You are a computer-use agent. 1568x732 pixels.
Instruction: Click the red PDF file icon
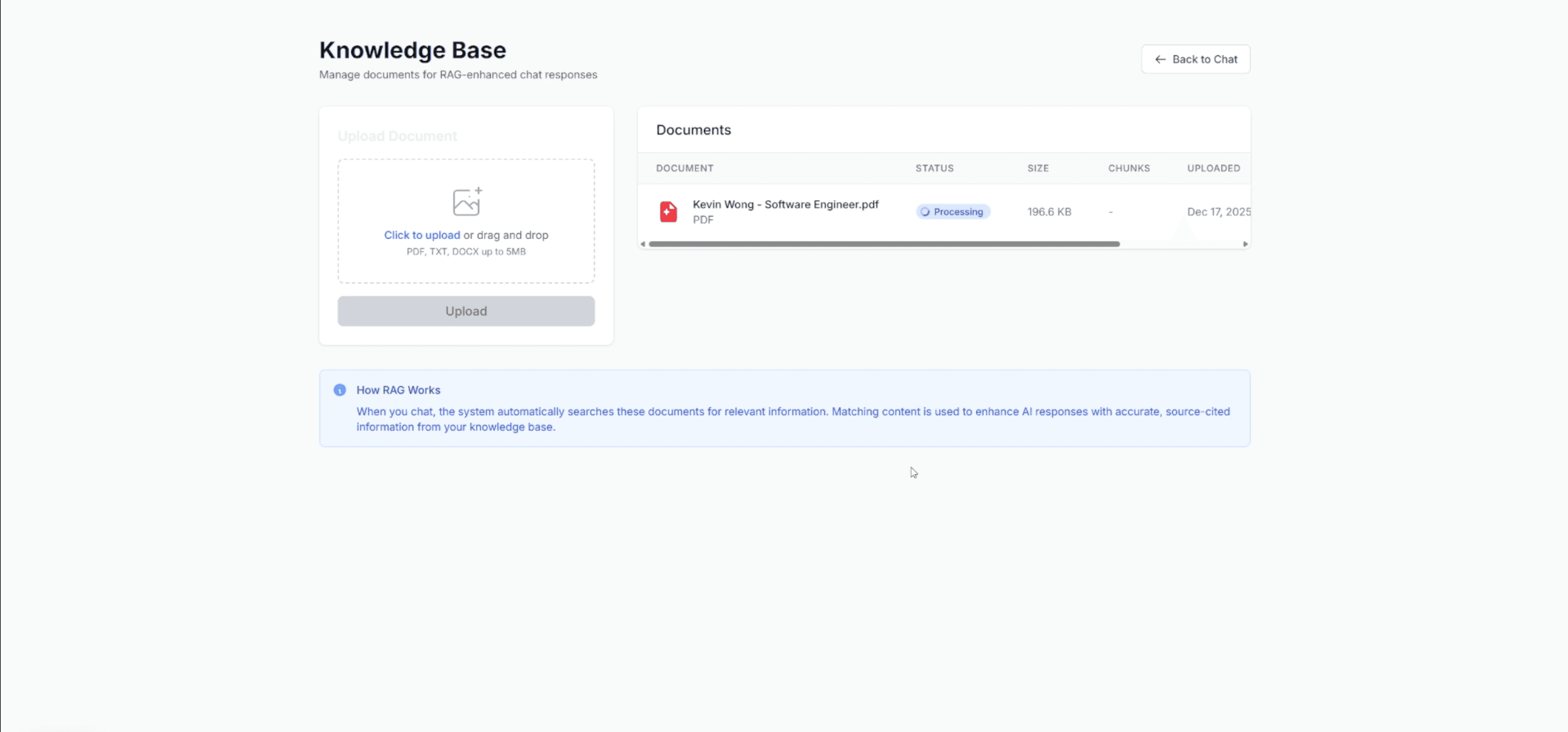668,212
